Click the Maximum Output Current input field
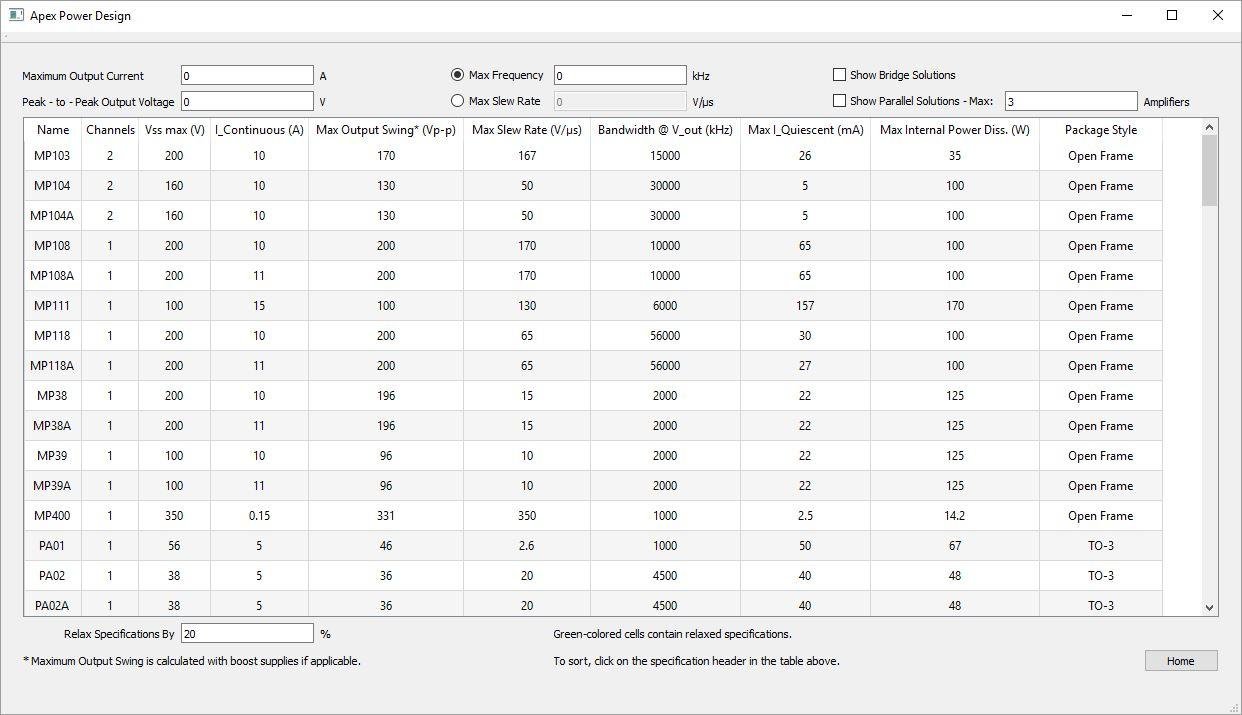 (x=246, y=74)
